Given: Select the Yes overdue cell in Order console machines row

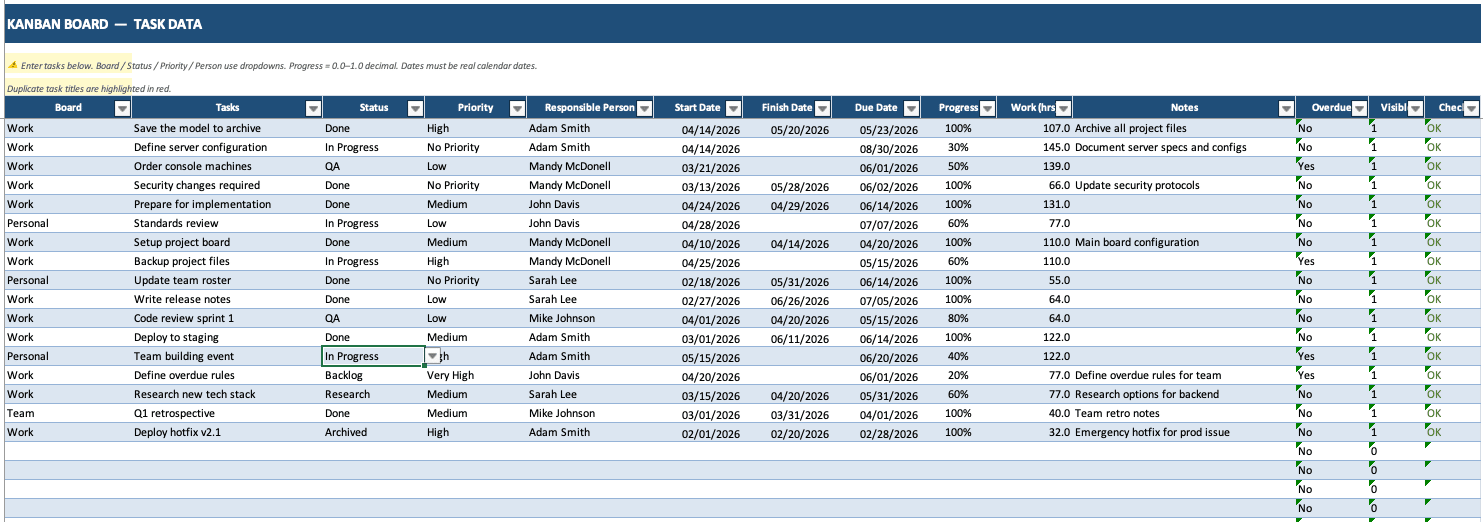Looking at the screenshot, I should (x=1332, y=166).
